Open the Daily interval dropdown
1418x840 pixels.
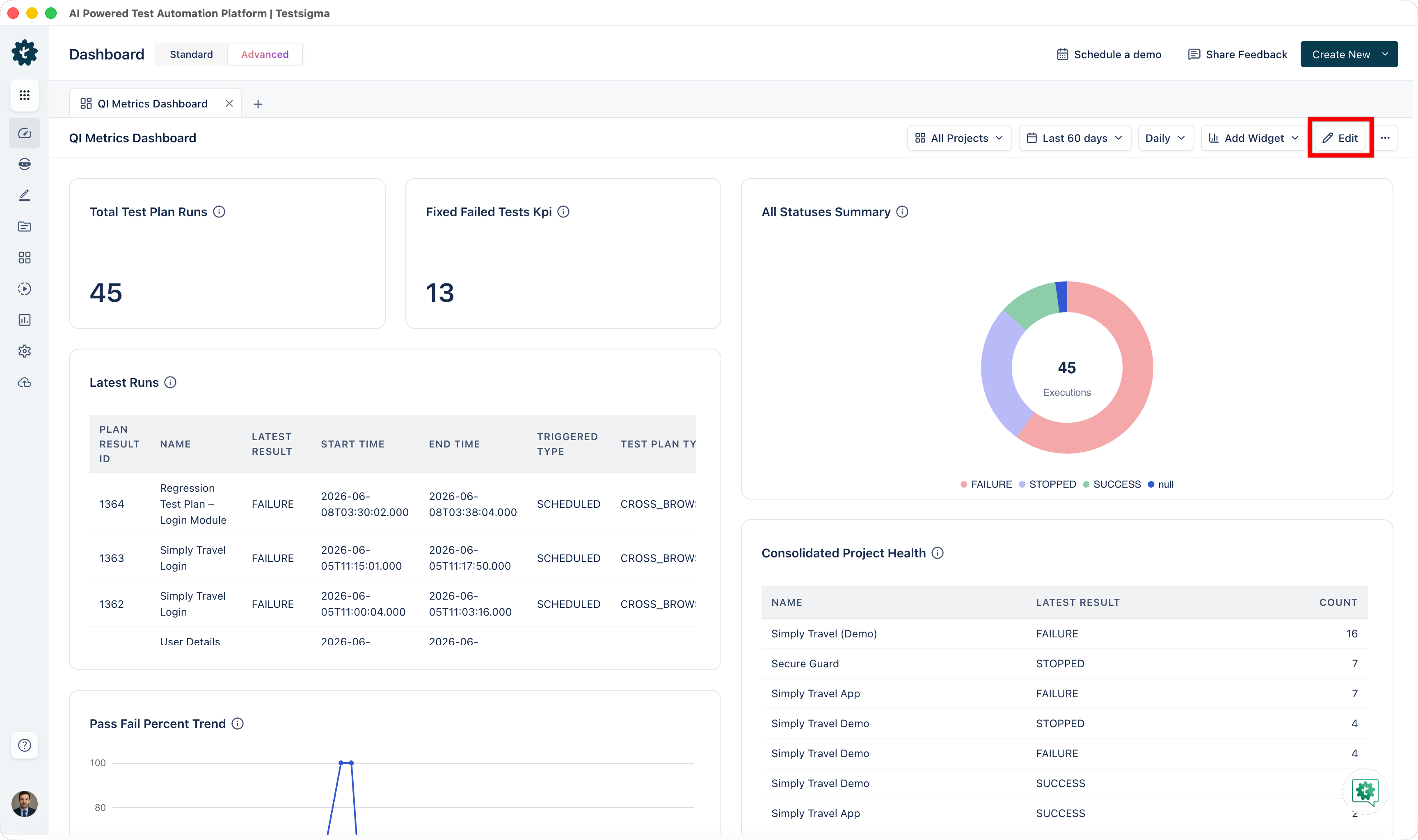pyautogui.click(x=1166, y=138)
